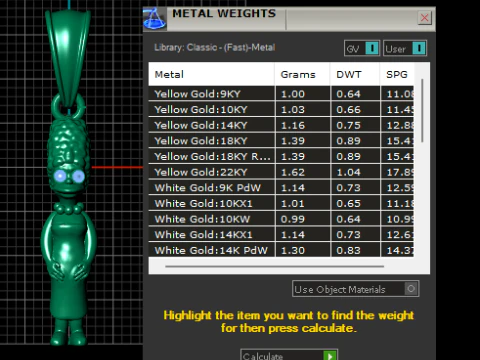
Task: Select the Yellow Gold:14KY row
Action: [x=281, y=125]
